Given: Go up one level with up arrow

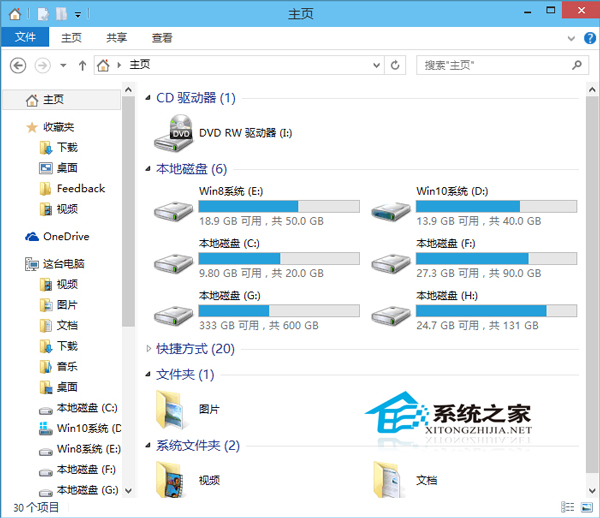Looking at the screenshot, I should [x=82, y=65].
